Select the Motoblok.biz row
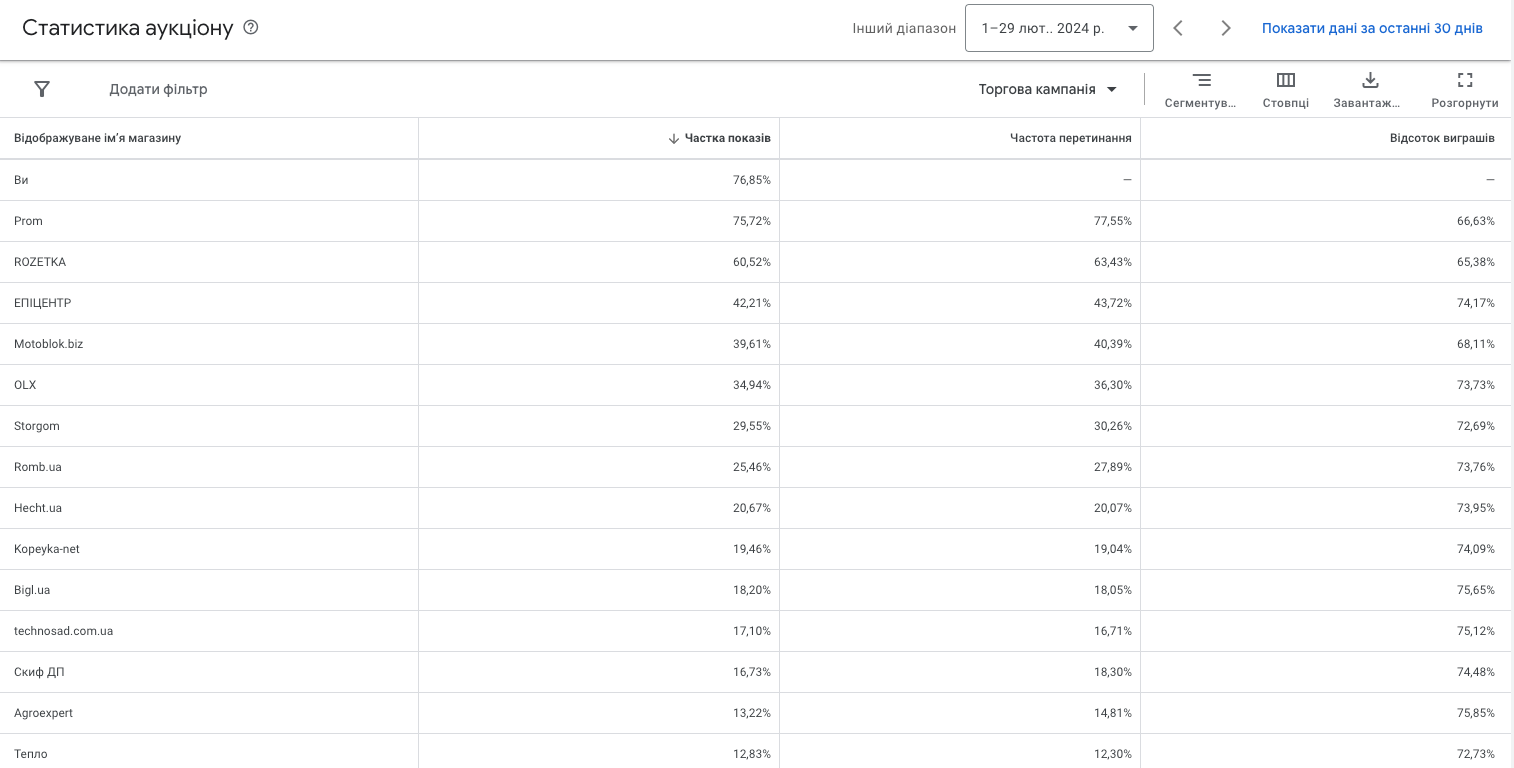This screenshot has height=768, width=1514. coord(756,344)
